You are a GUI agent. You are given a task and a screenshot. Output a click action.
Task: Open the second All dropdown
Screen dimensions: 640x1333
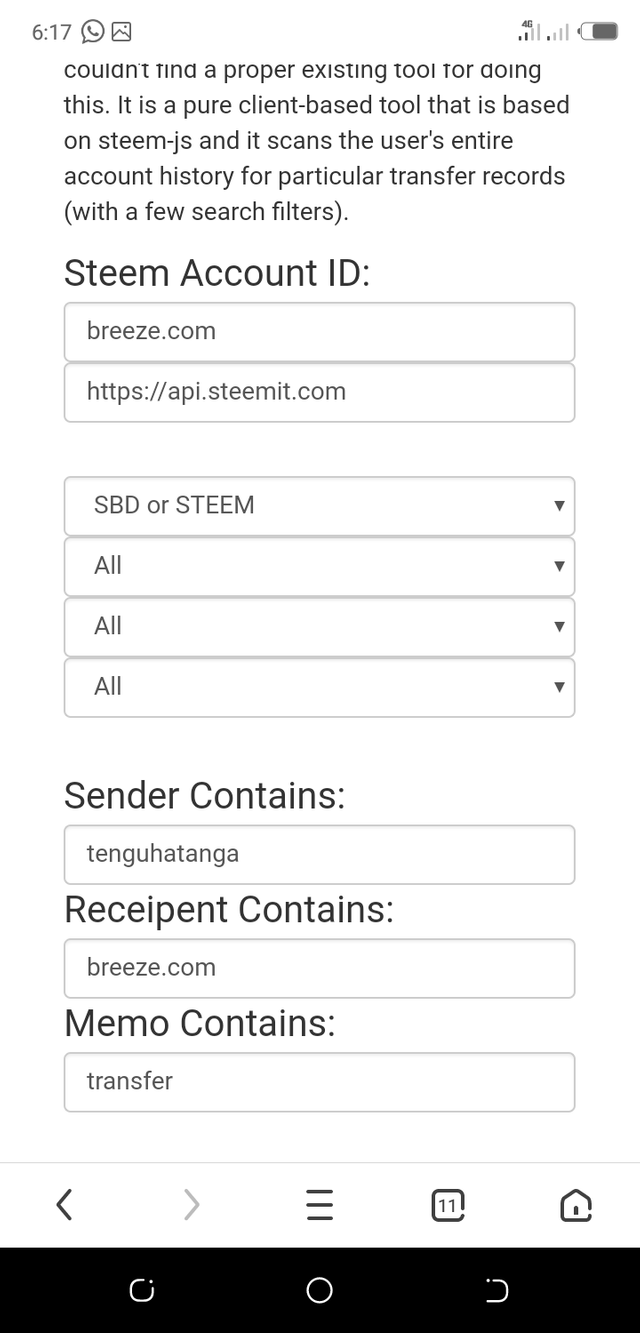tap(319, 626)
